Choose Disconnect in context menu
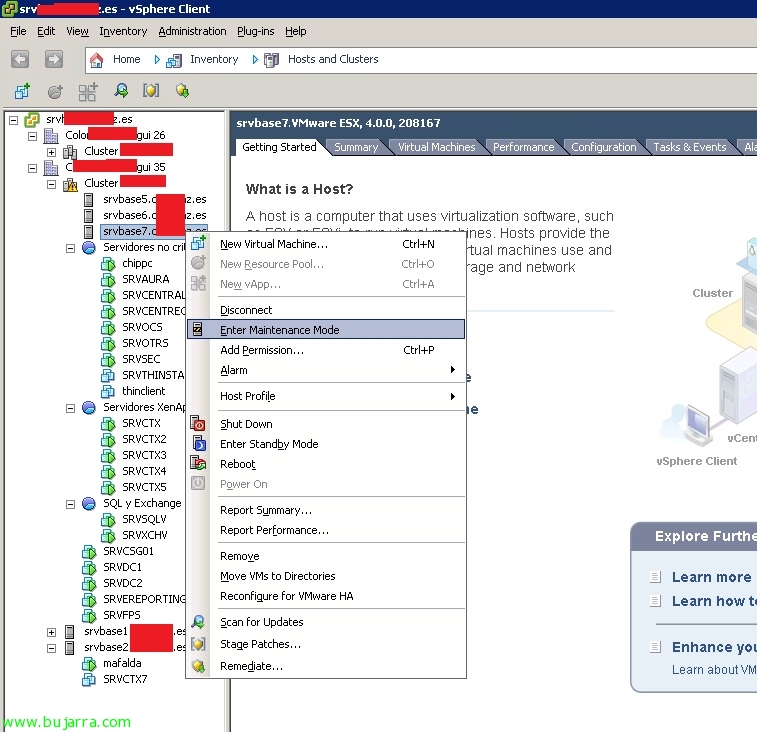This screenshot has height=732, width=757. pyautogui.click(x=326, y=310)
